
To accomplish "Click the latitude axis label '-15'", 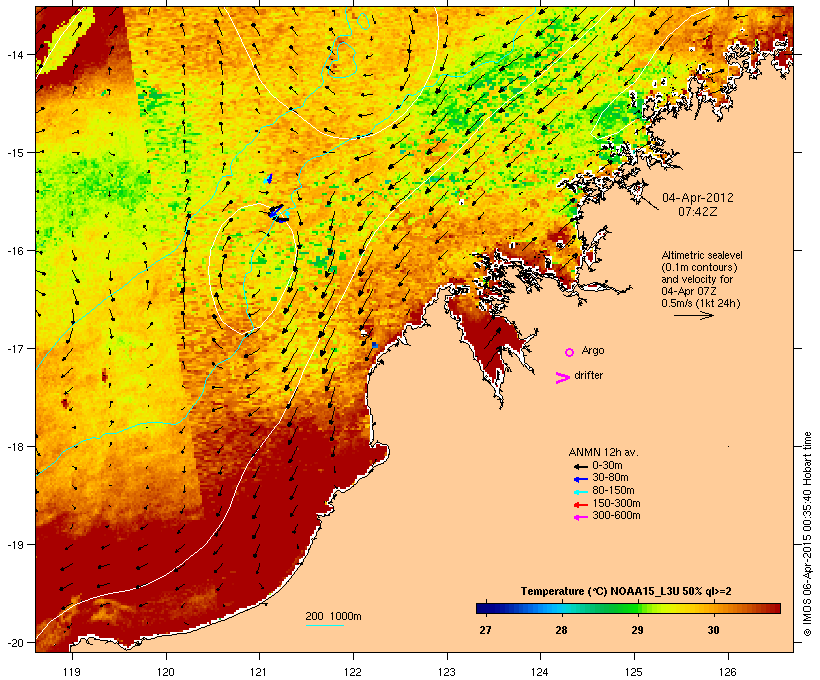I will (14, 153).
